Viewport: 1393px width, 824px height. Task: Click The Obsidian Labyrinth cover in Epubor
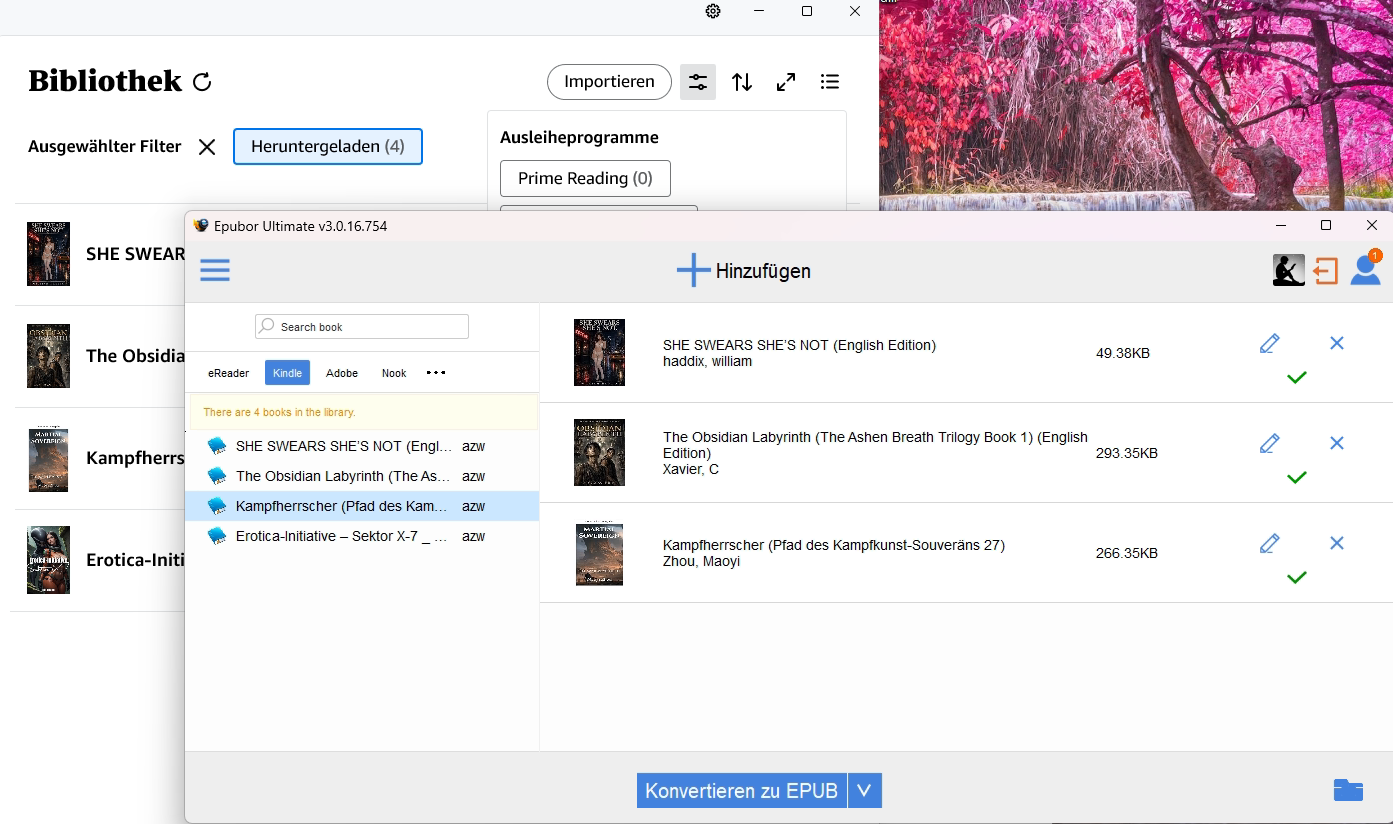tap(600, 452)
